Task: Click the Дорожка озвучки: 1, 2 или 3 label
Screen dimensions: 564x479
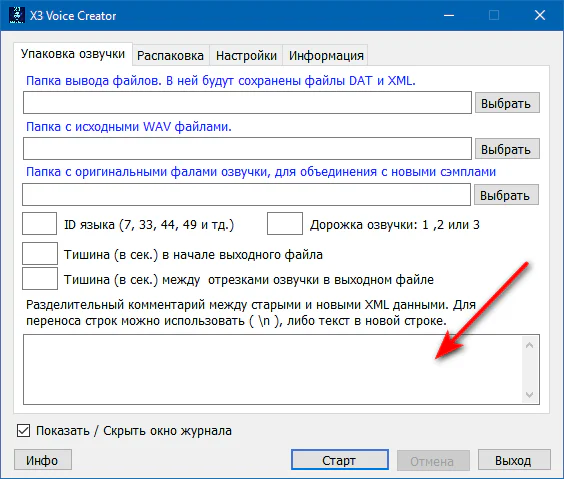Action: tap(395, 225)
